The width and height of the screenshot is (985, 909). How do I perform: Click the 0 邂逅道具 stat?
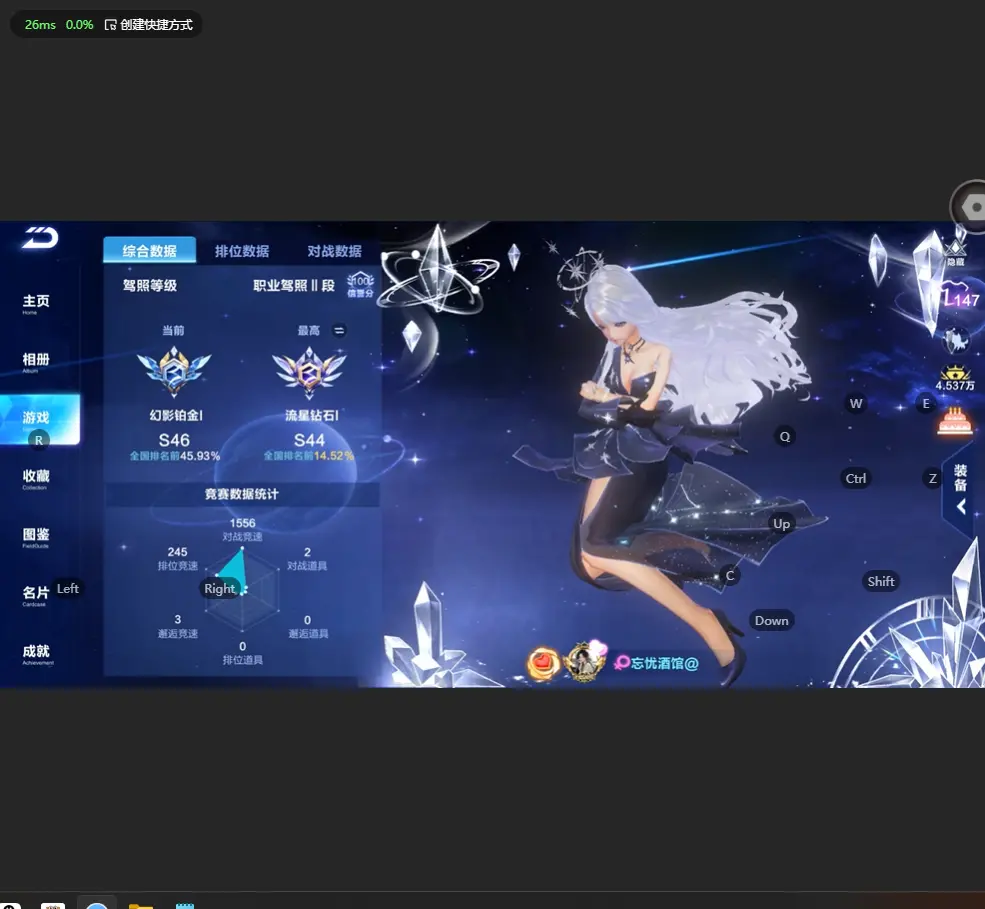(x=308, y=626)
